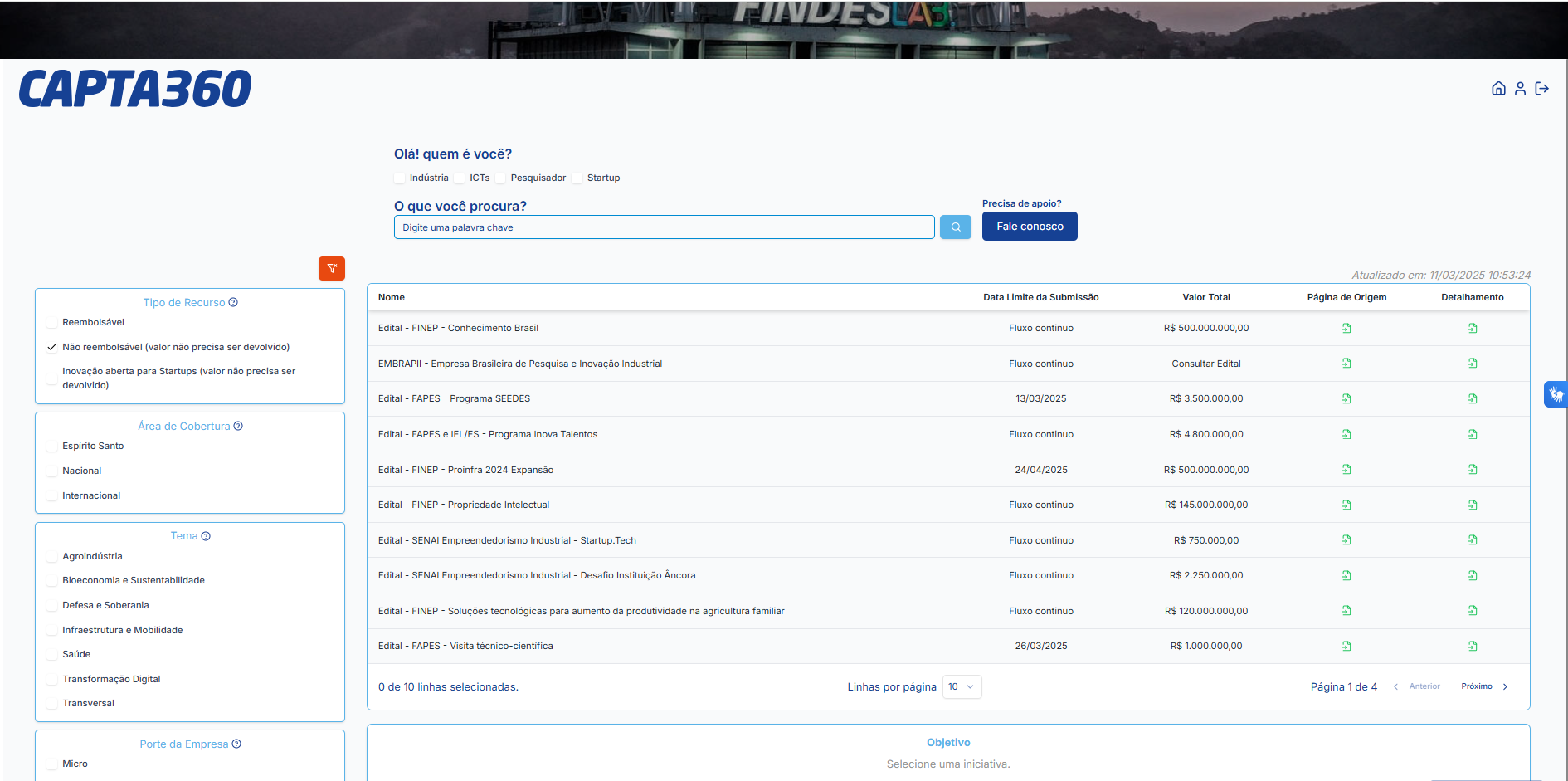Open origin page for FAPES Programa SEEDES

[1346, 399]
